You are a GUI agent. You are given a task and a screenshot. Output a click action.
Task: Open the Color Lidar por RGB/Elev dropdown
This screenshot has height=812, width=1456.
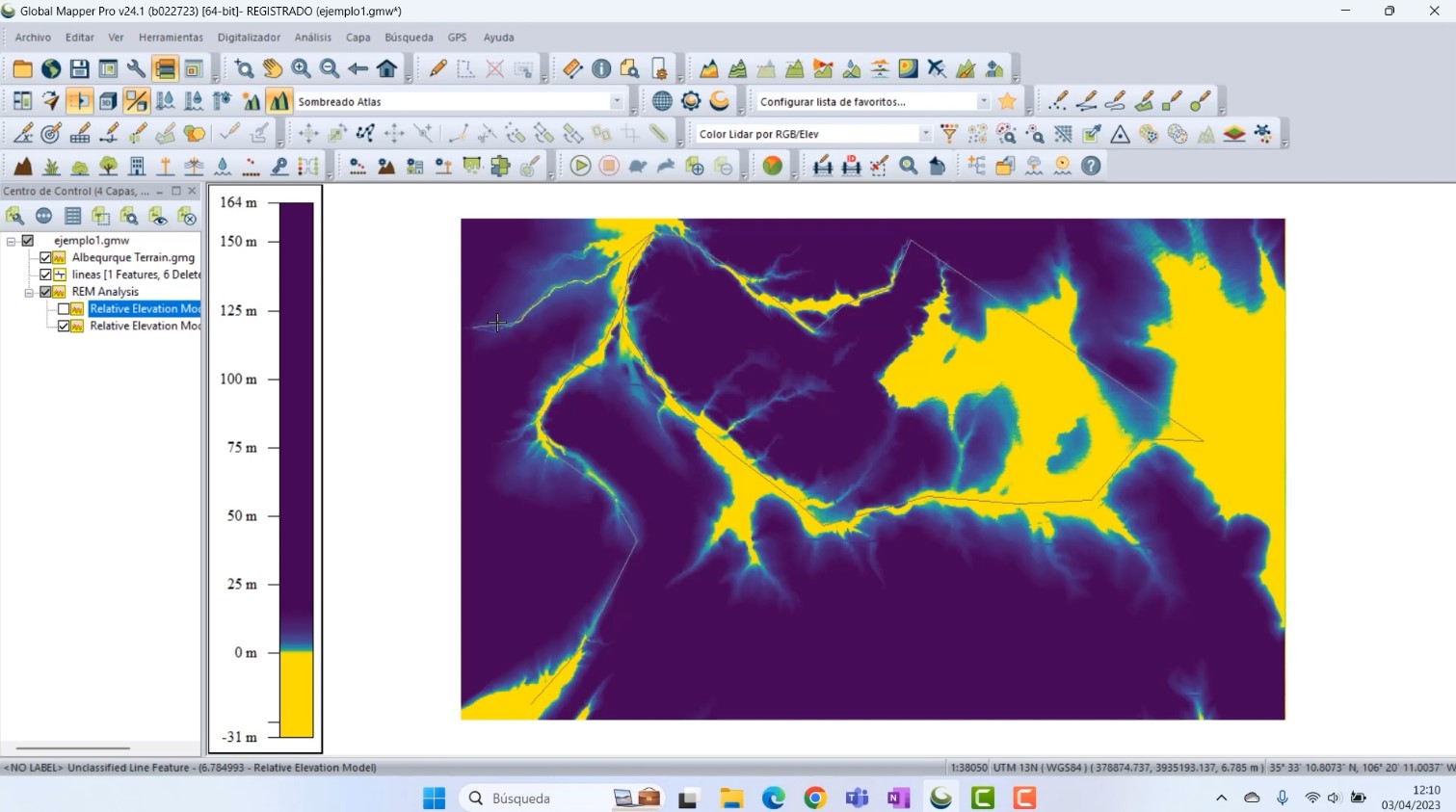[x=924, y=134]
